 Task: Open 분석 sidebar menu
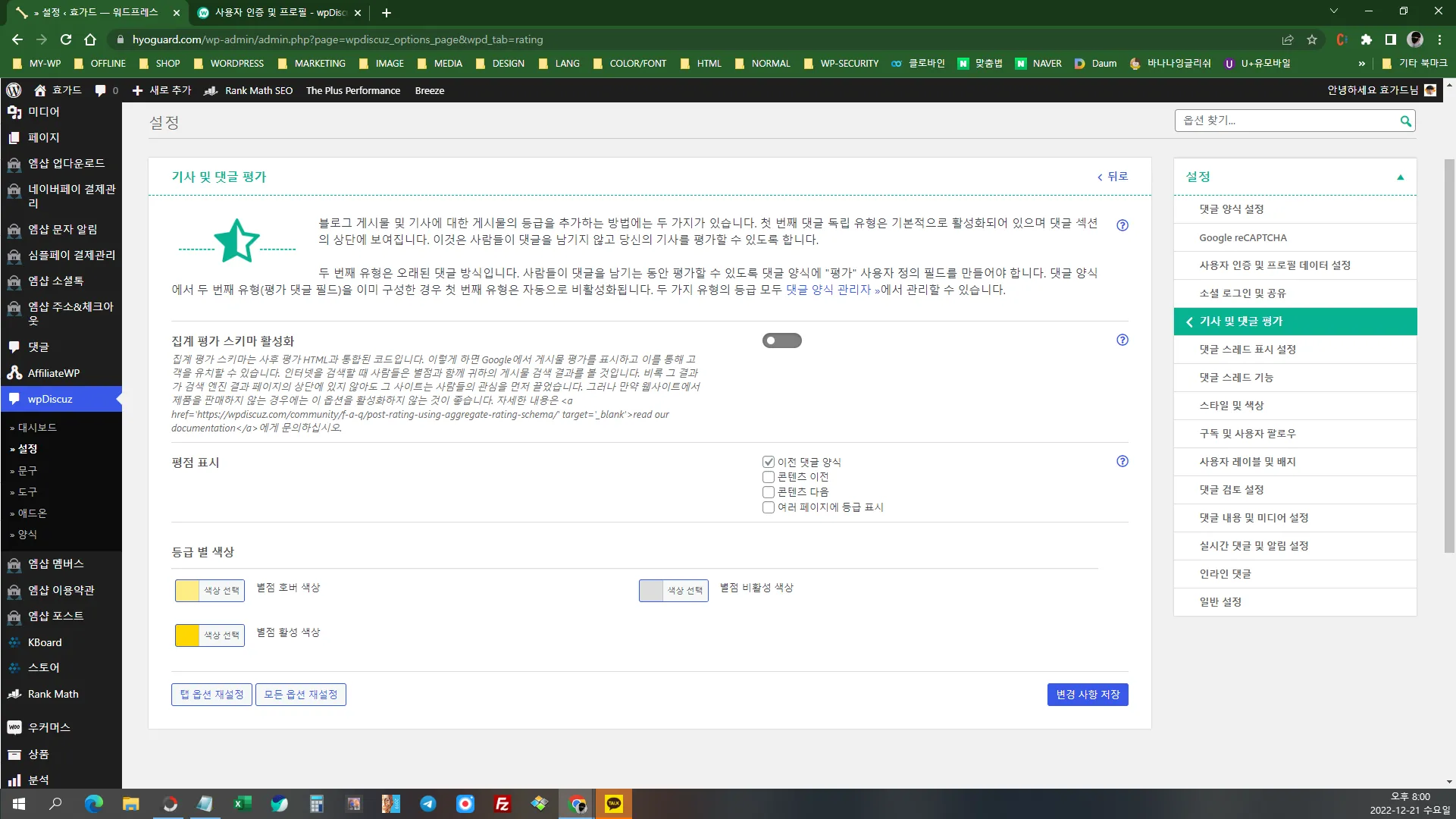[x=61, y=780]
